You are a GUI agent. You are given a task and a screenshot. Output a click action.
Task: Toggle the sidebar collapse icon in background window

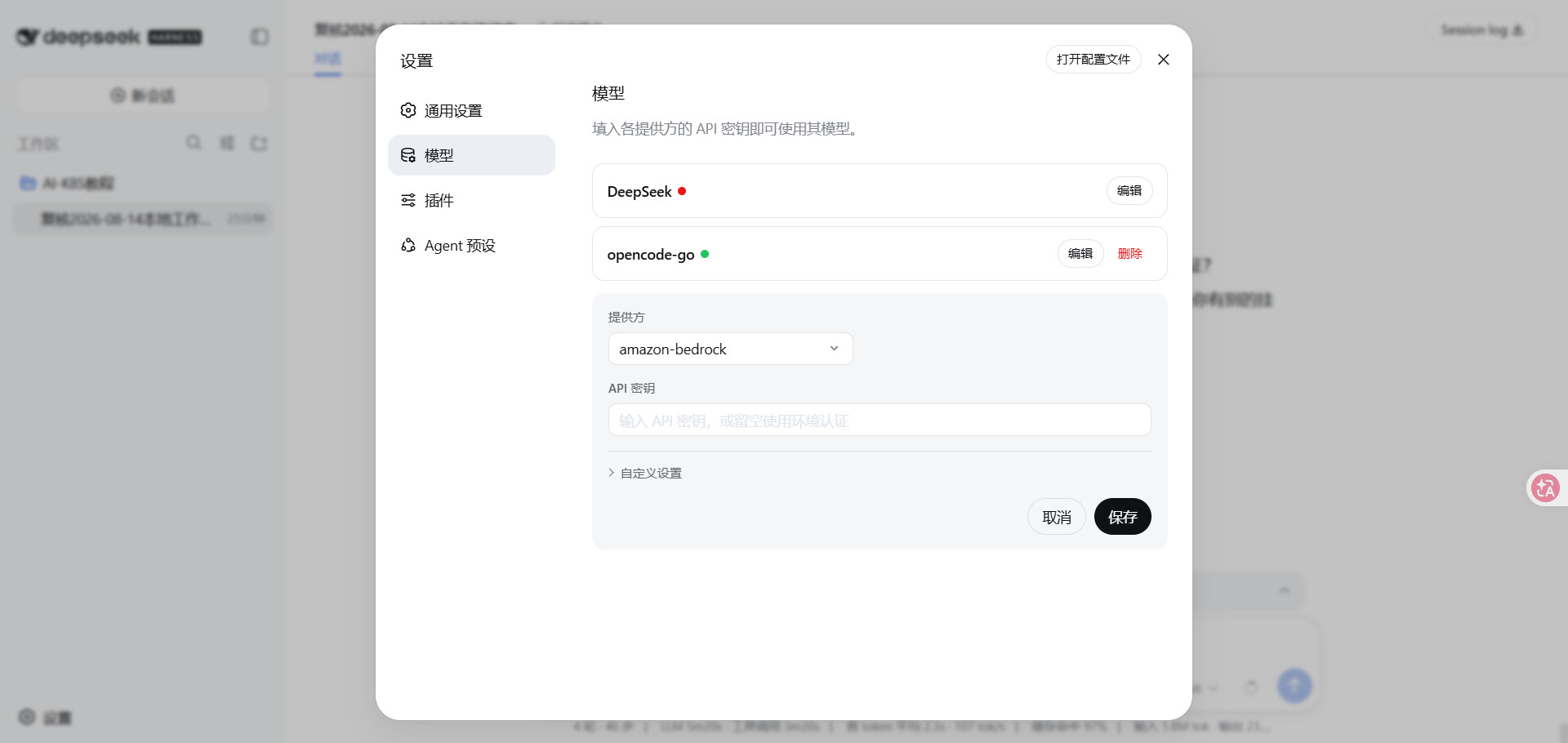(260, 37)
